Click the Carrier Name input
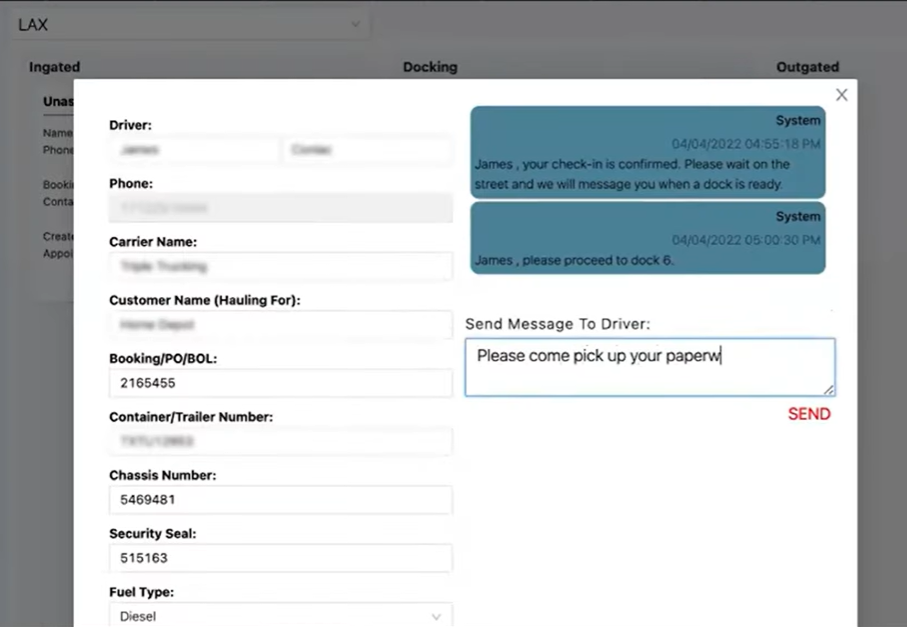Viewport: 907px width, 627px height. (x=280, y=265)
